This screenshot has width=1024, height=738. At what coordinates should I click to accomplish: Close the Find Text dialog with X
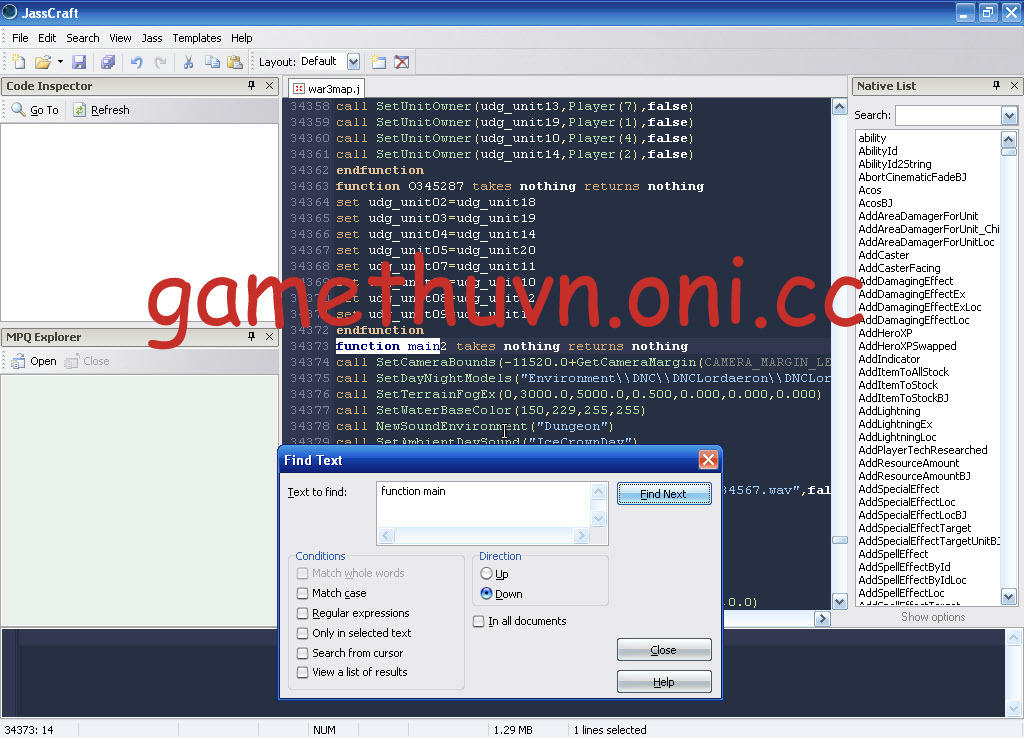coord(708,460)
